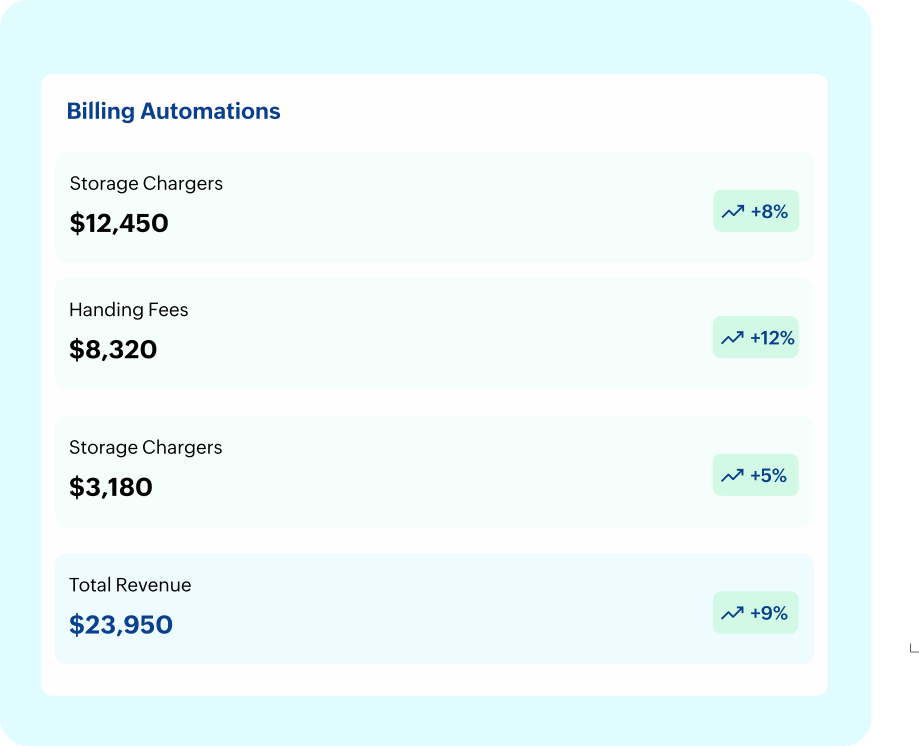Click the $3,180 amount
Screen dimensions: 919x746
click(x=111, y=487)
